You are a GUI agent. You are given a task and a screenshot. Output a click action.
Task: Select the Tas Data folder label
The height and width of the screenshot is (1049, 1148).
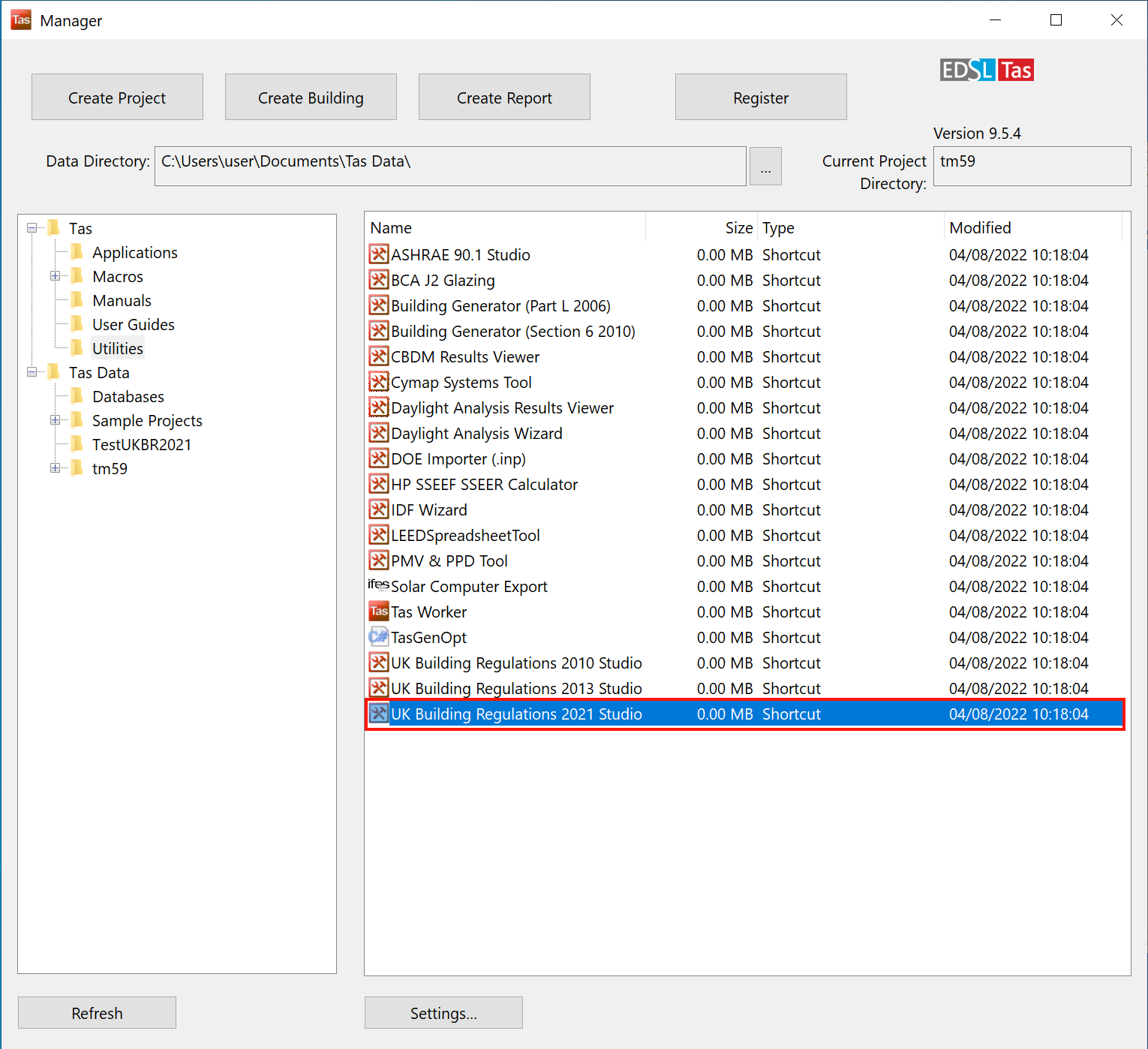[99, 372]
